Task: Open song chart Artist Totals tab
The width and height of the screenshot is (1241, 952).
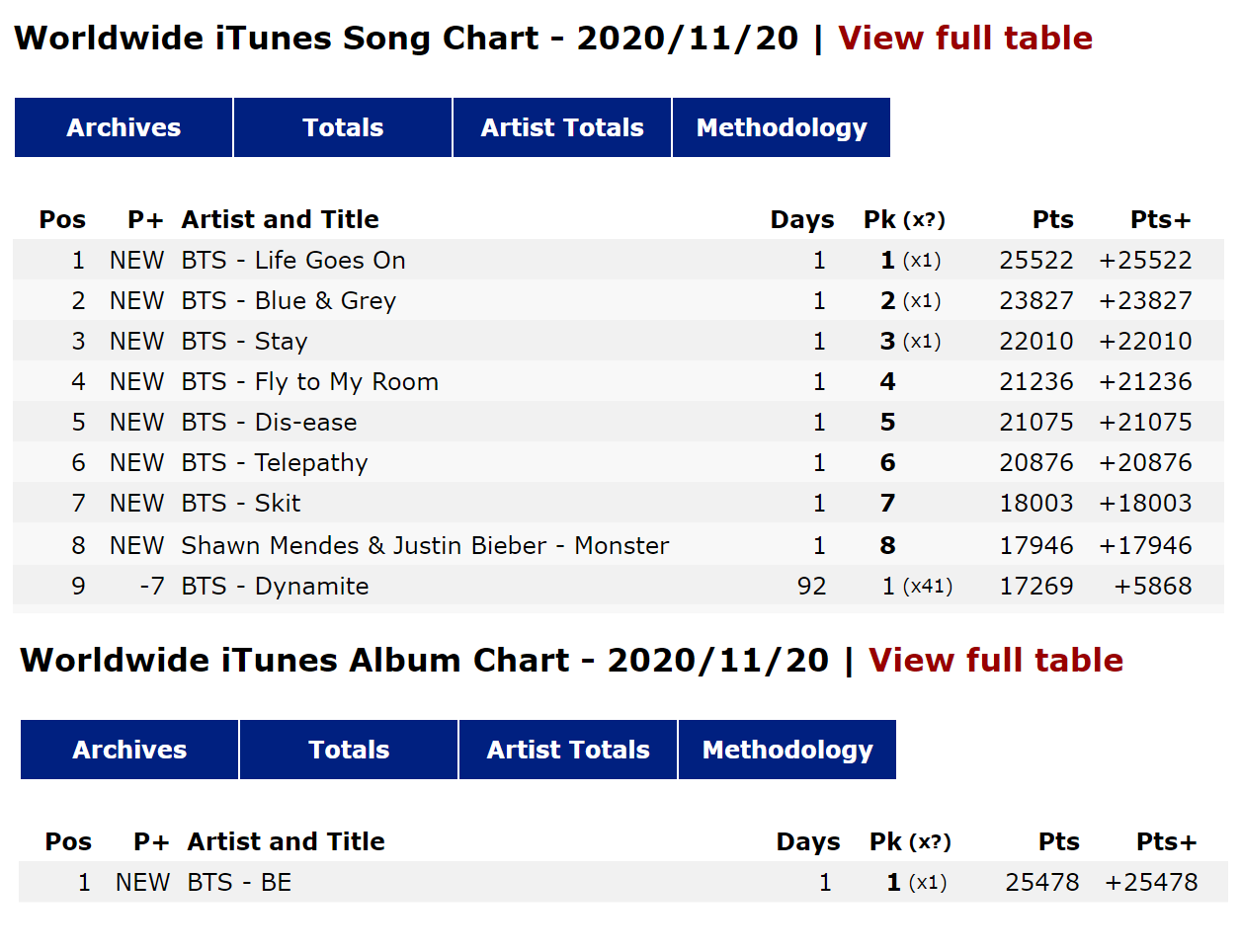Action: tap(562, 127)
